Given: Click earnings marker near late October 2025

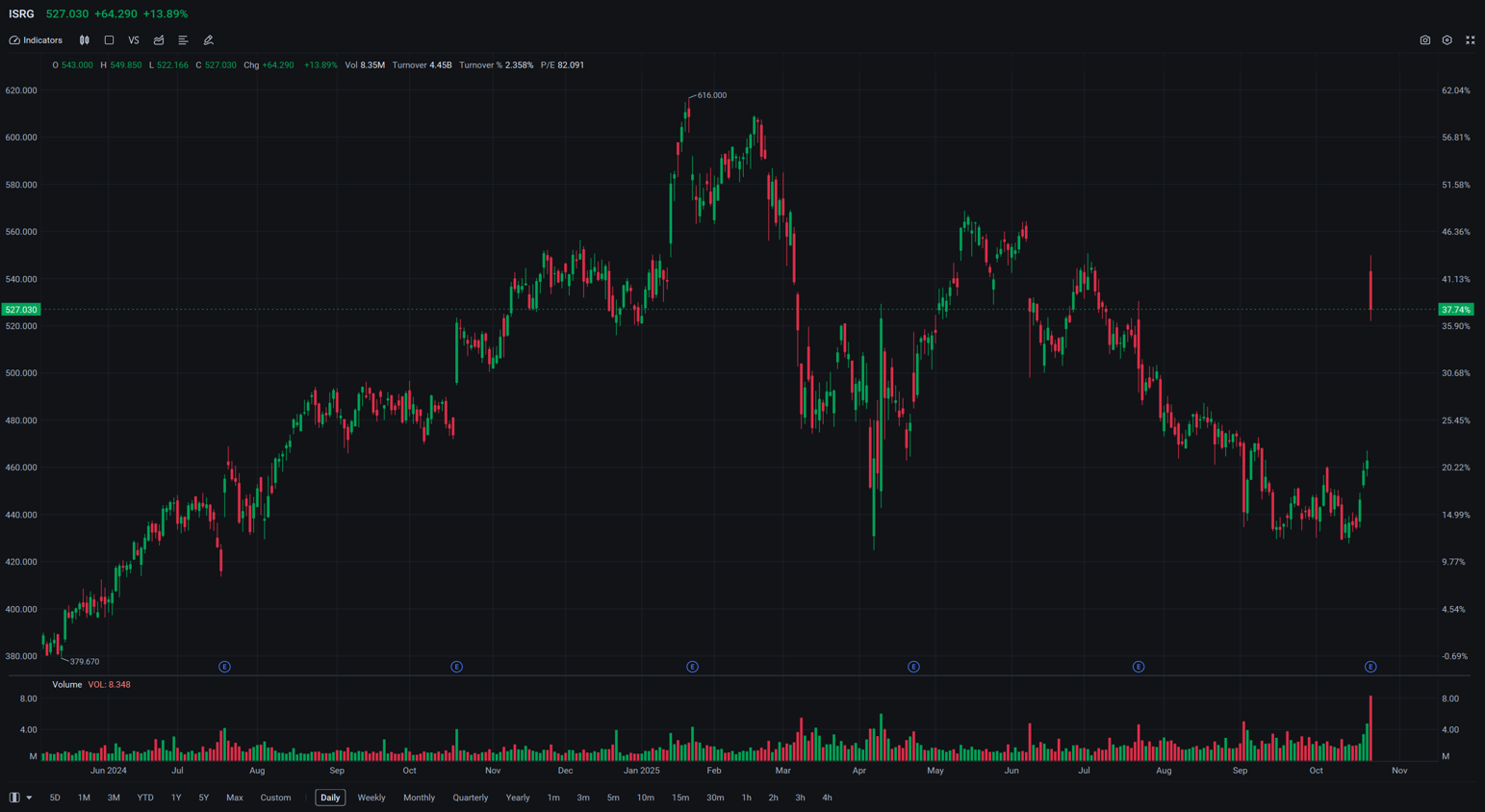Looking at the screenshot, I should click(x=1370, y=667).
